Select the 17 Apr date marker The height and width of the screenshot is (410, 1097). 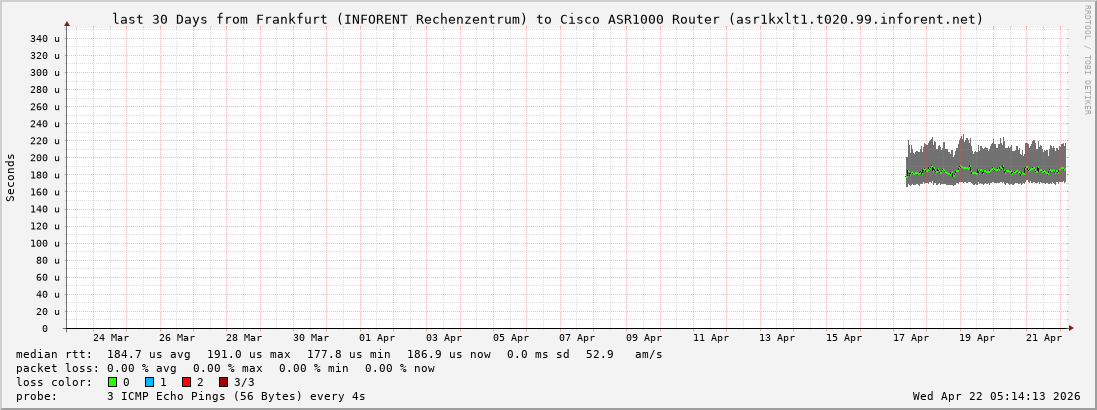911,338
